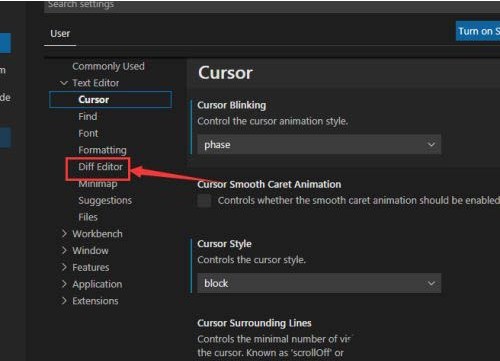
Task: Open the Font settings category
Action: click(88, 133)
